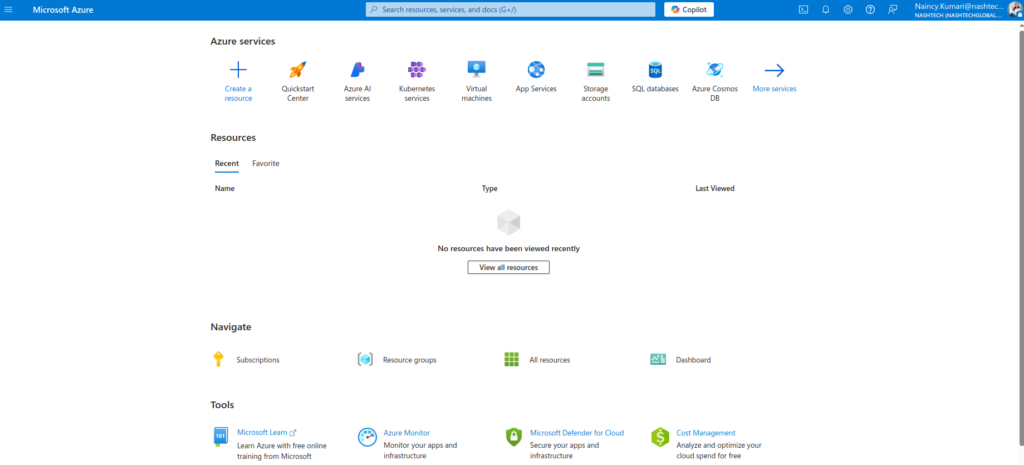Click More services arrow
Screen dimensions: 1024x465
[x=774, y=70]
